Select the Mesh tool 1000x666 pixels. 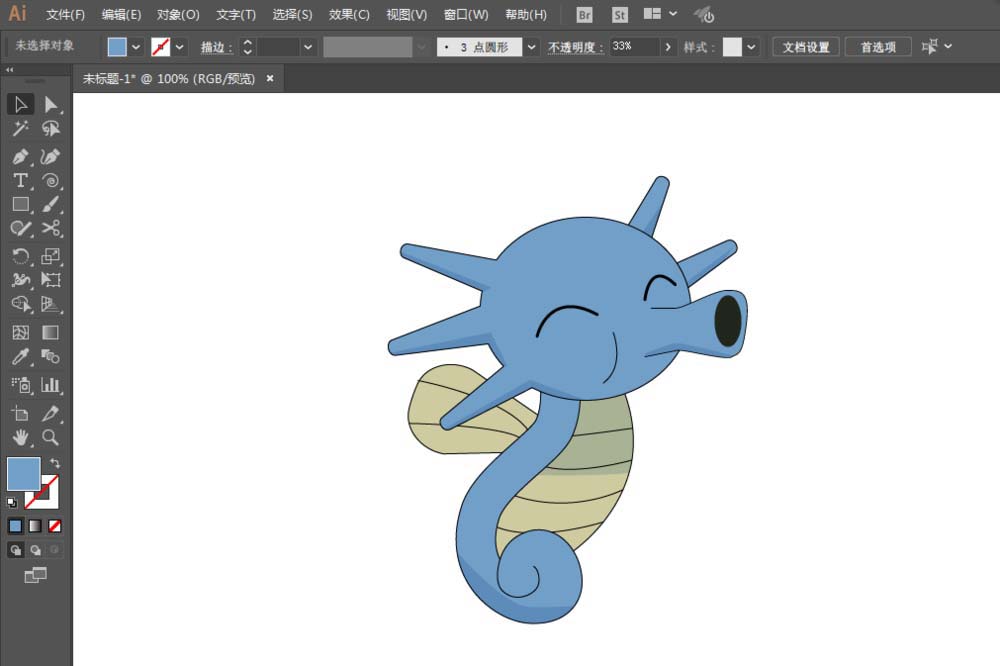pos(20,332)
